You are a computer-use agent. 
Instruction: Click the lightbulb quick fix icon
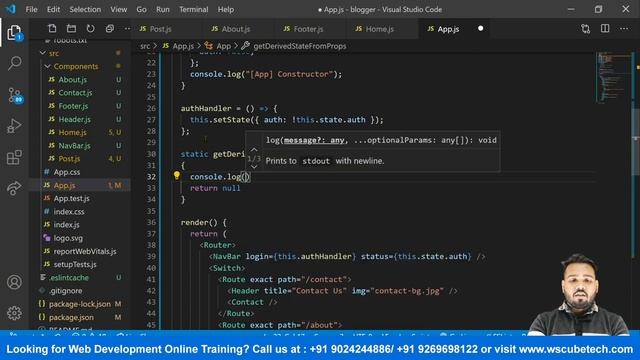(177, 176)
